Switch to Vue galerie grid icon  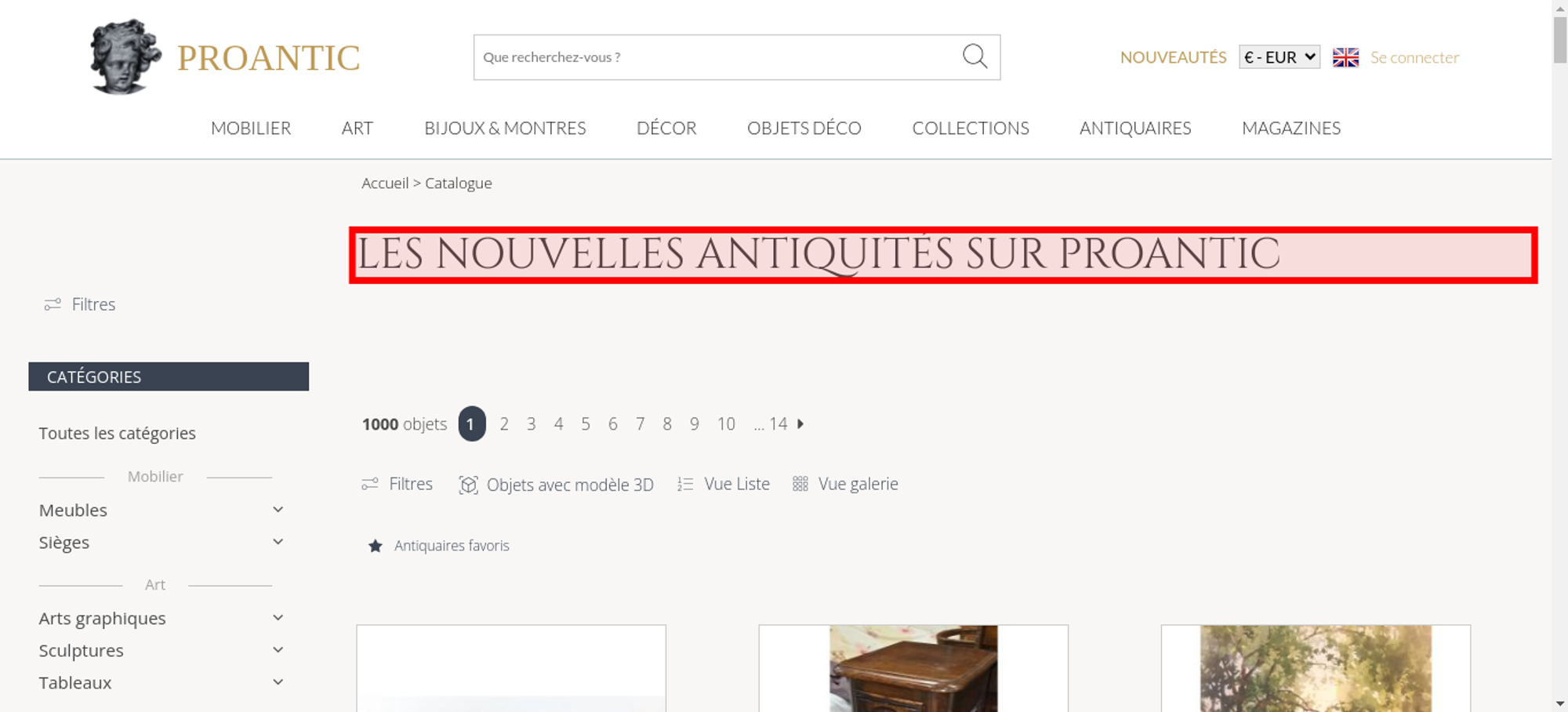(x=800, y=484)
